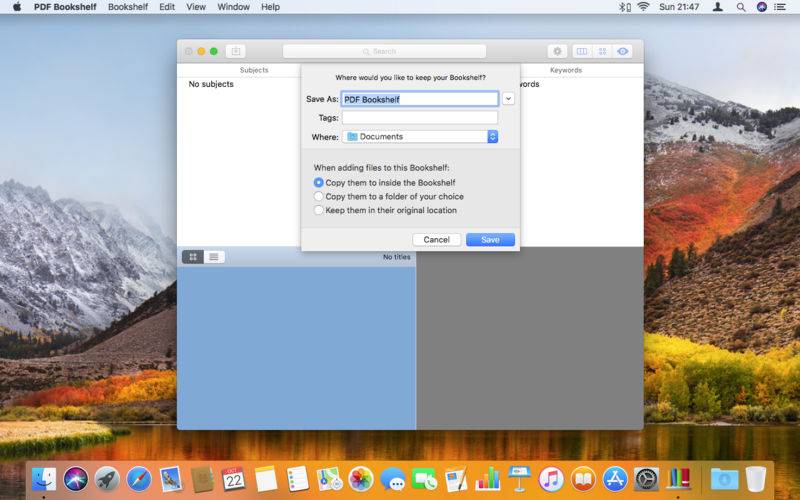Click the Save As name field

[420, 99]
